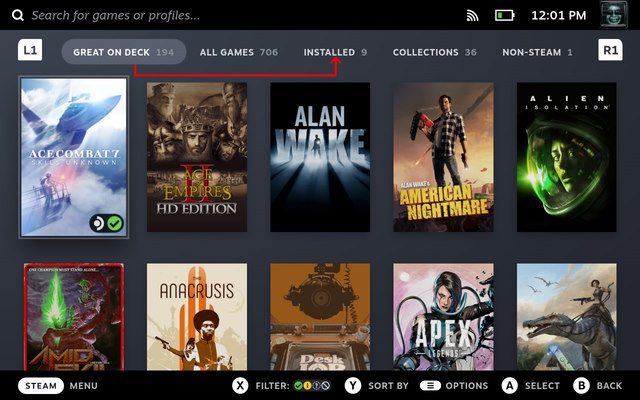This screenshot has width=640, height=400.
Task: Open the Apex Legends game cover
Action: 443,317
